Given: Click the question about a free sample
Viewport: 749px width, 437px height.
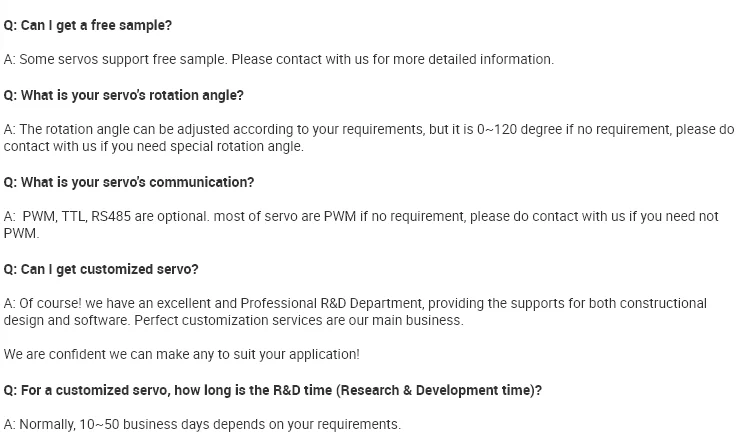Looking at the screenshot, I should click(88, 25).
